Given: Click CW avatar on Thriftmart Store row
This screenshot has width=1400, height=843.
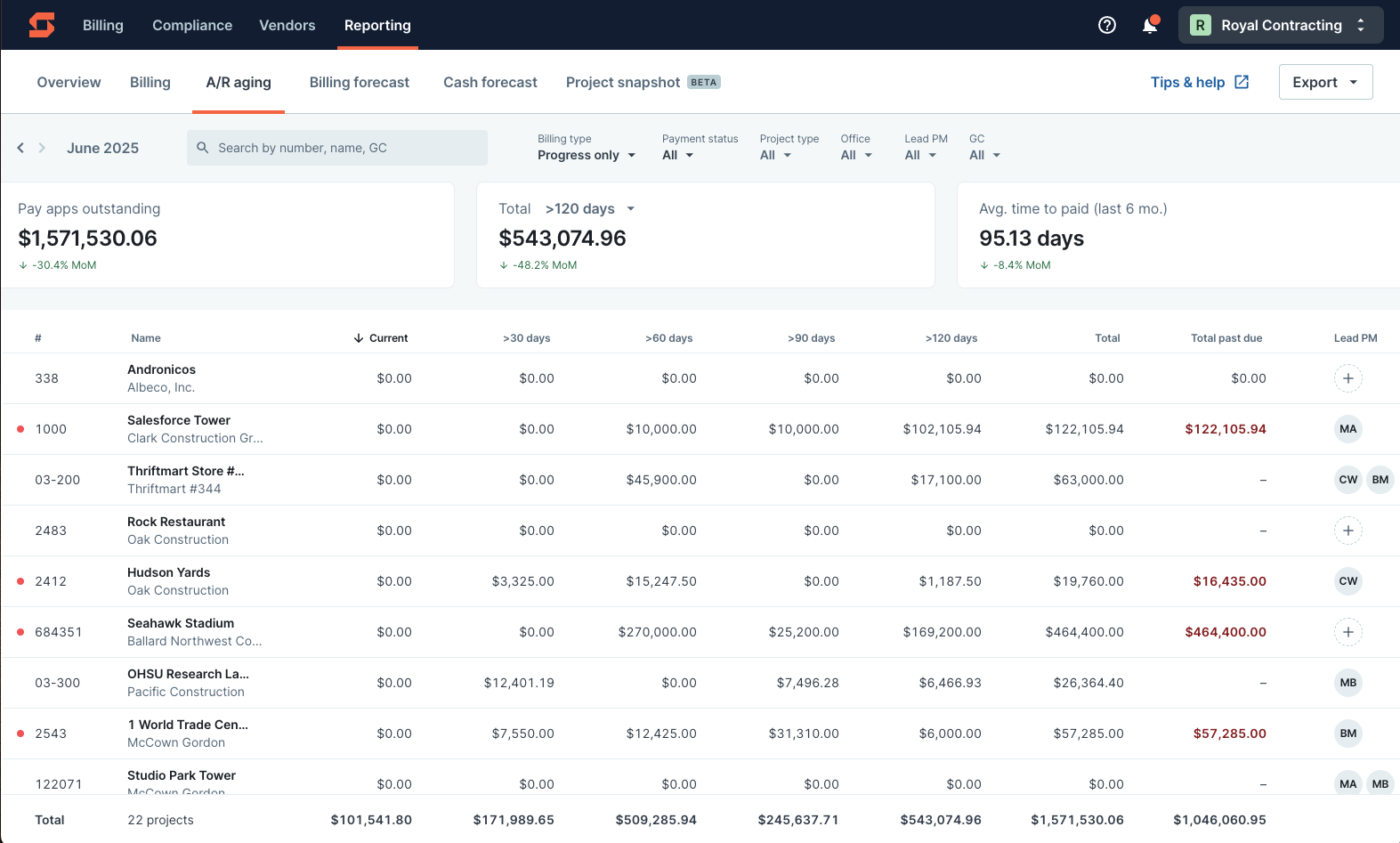Looking at the screenshot, I should [x=1348, y=480].
